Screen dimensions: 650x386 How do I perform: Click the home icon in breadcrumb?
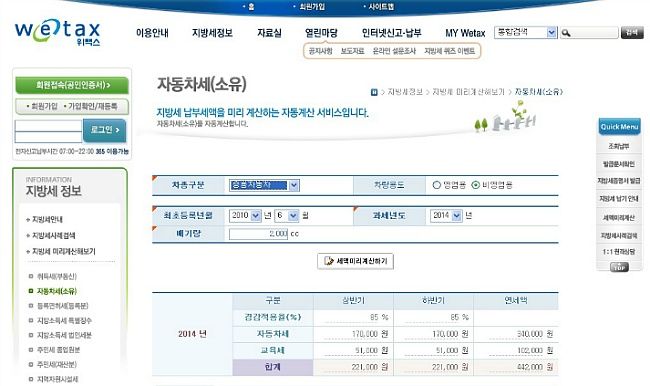point(374,92)
